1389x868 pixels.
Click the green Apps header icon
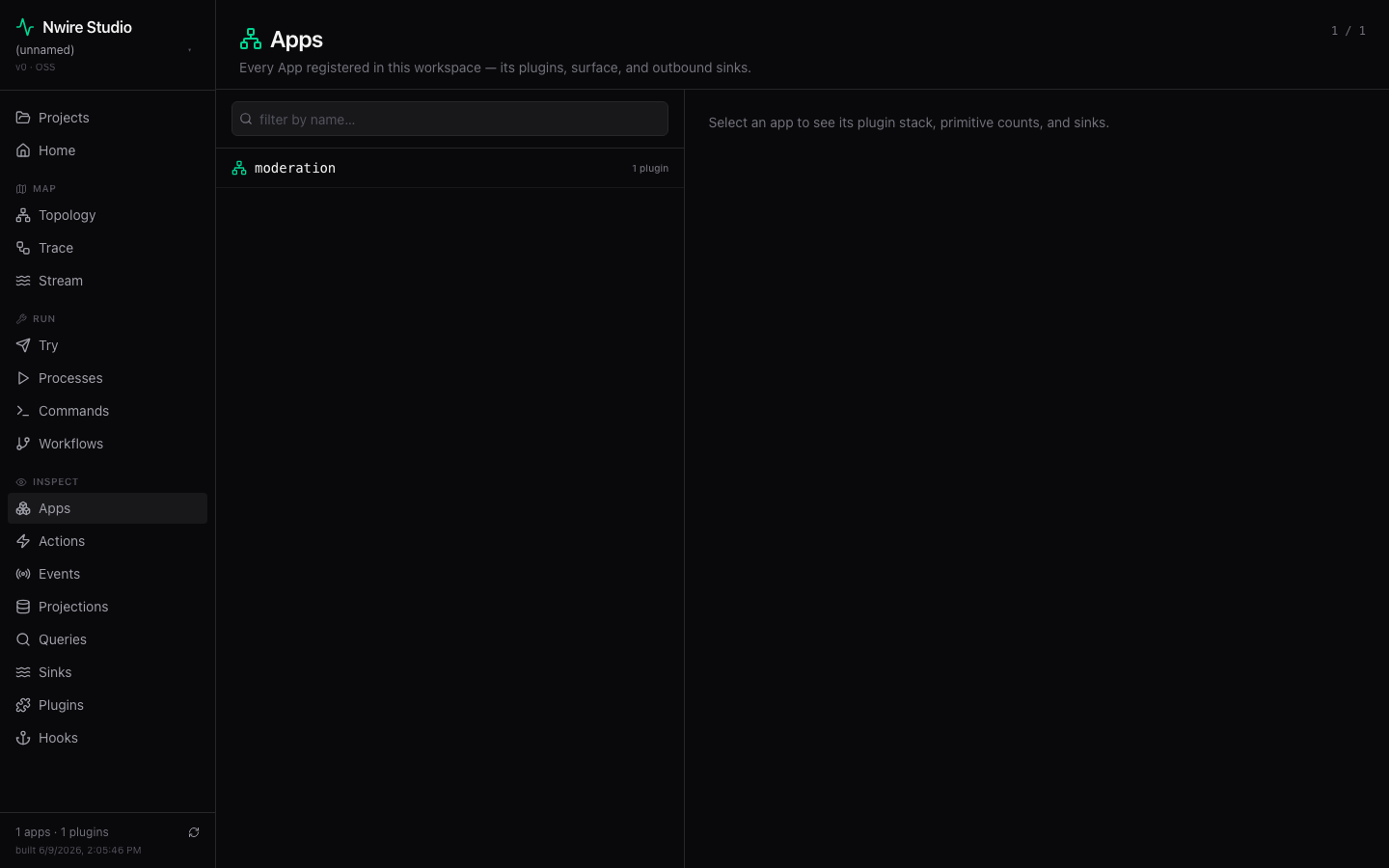[251, 39]
